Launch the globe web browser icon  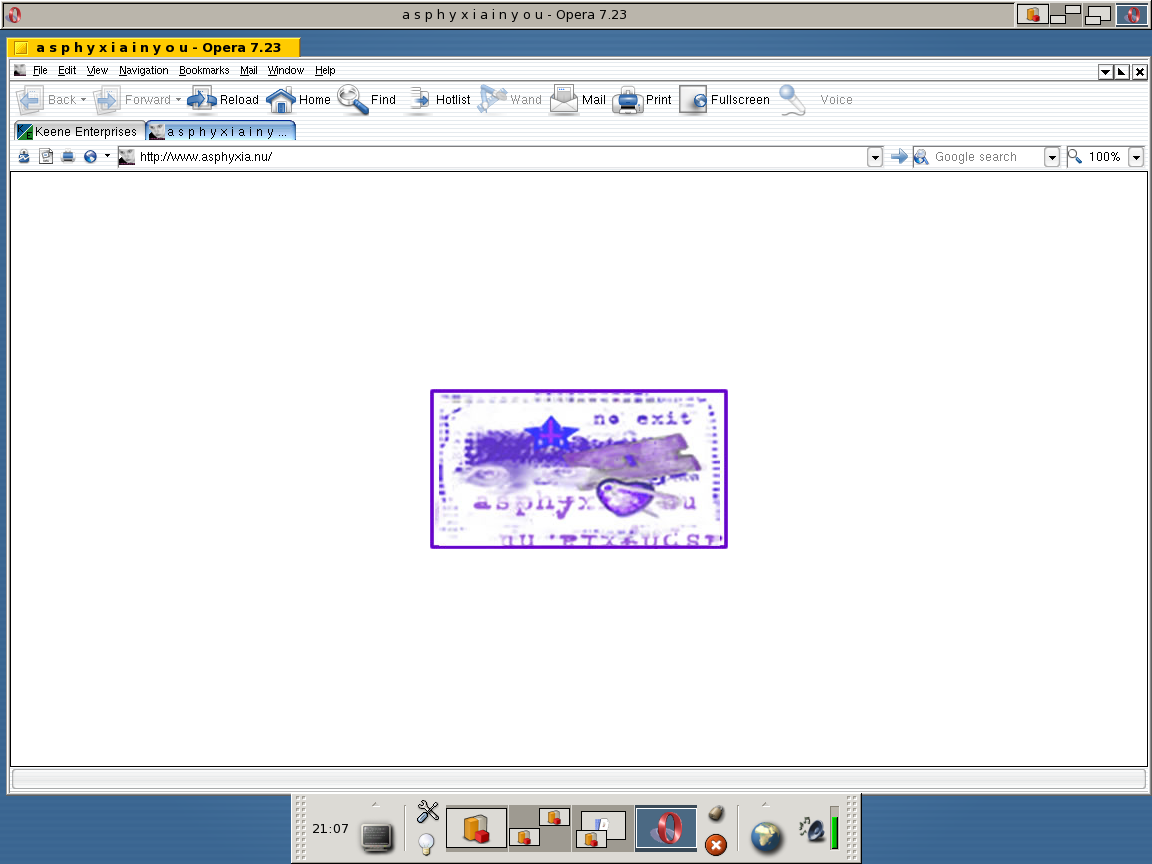[x=766, y=838]
